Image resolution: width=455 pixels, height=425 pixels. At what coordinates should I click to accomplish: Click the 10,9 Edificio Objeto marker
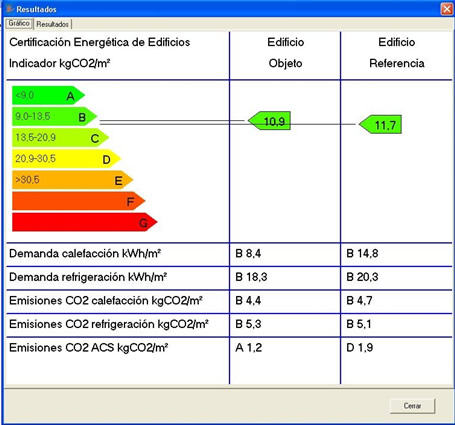pyautogui.click(x=269, y=121)
